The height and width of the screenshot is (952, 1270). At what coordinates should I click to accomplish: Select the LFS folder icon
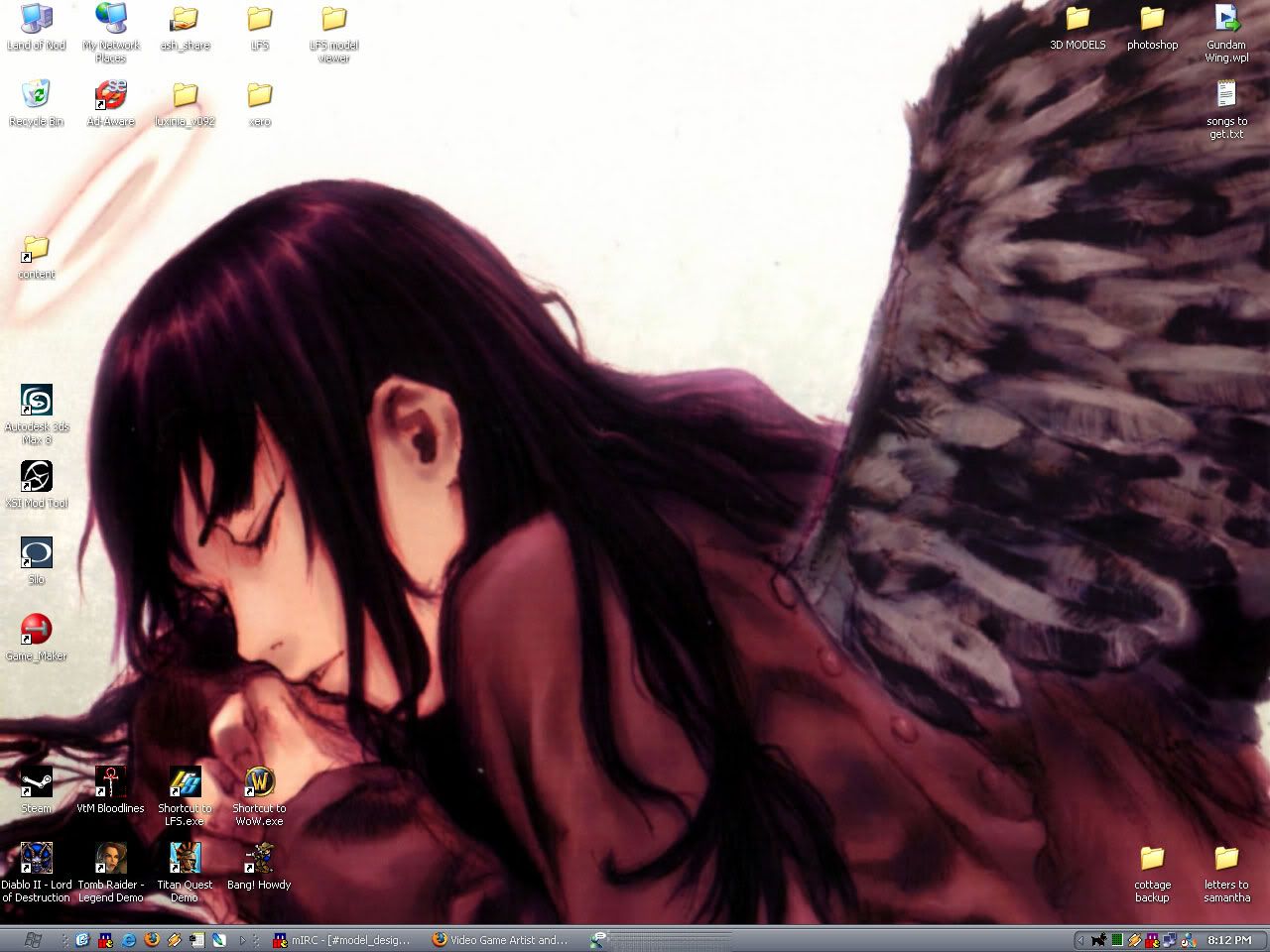[x=260, y=27]
